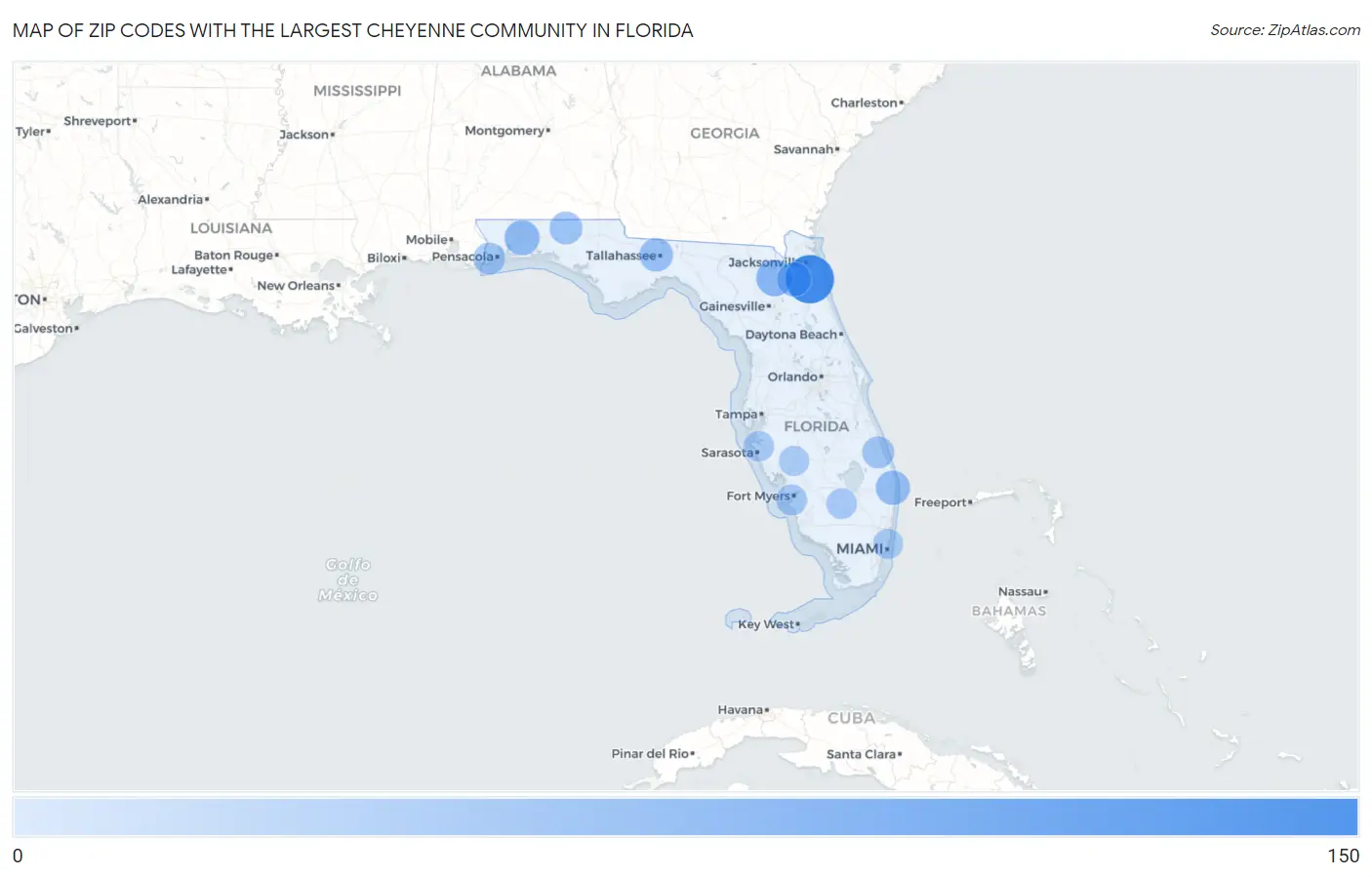Image resolution: width=1372 pixels, height=877 pixels.
Task: Click the Pinar del Rio label
Action: coord(650,754)
